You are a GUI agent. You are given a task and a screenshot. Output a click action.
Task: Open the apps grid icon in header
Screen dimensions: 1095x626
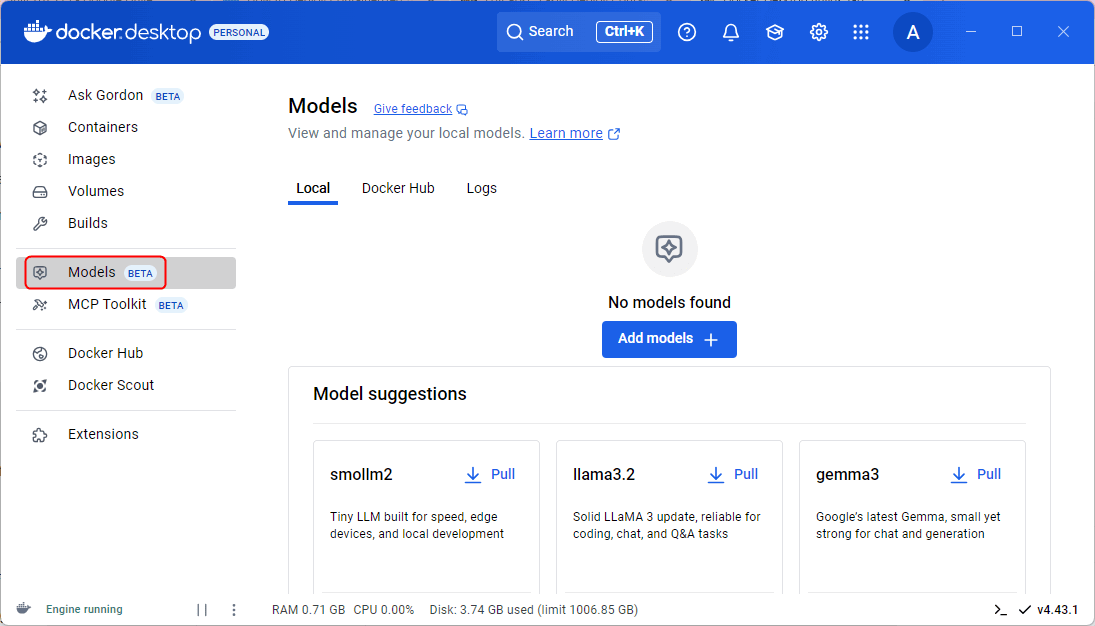point(861,32)
